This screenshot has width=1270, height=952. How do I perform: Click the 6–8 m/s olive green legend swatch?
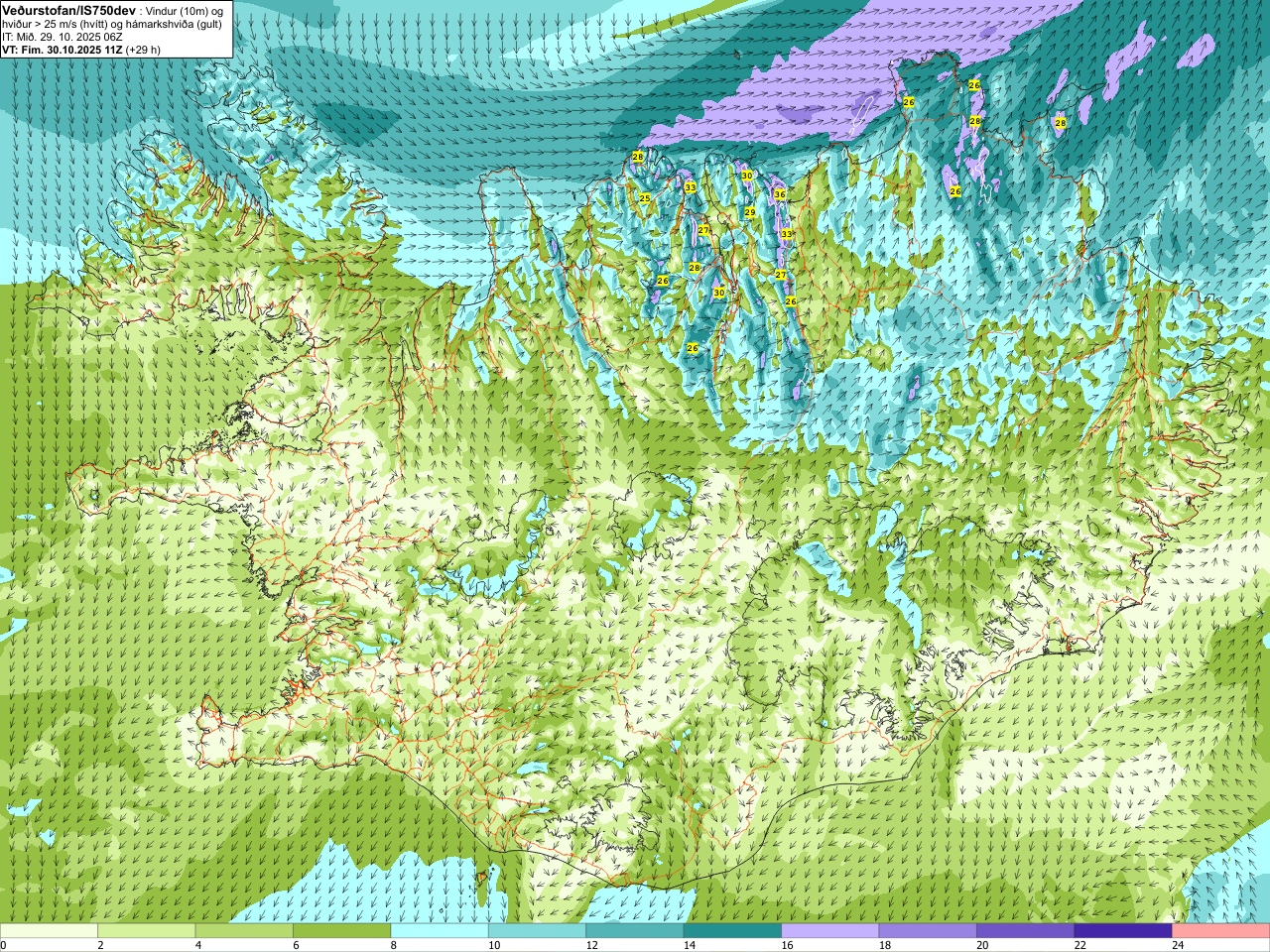click(x=341, y=931)
